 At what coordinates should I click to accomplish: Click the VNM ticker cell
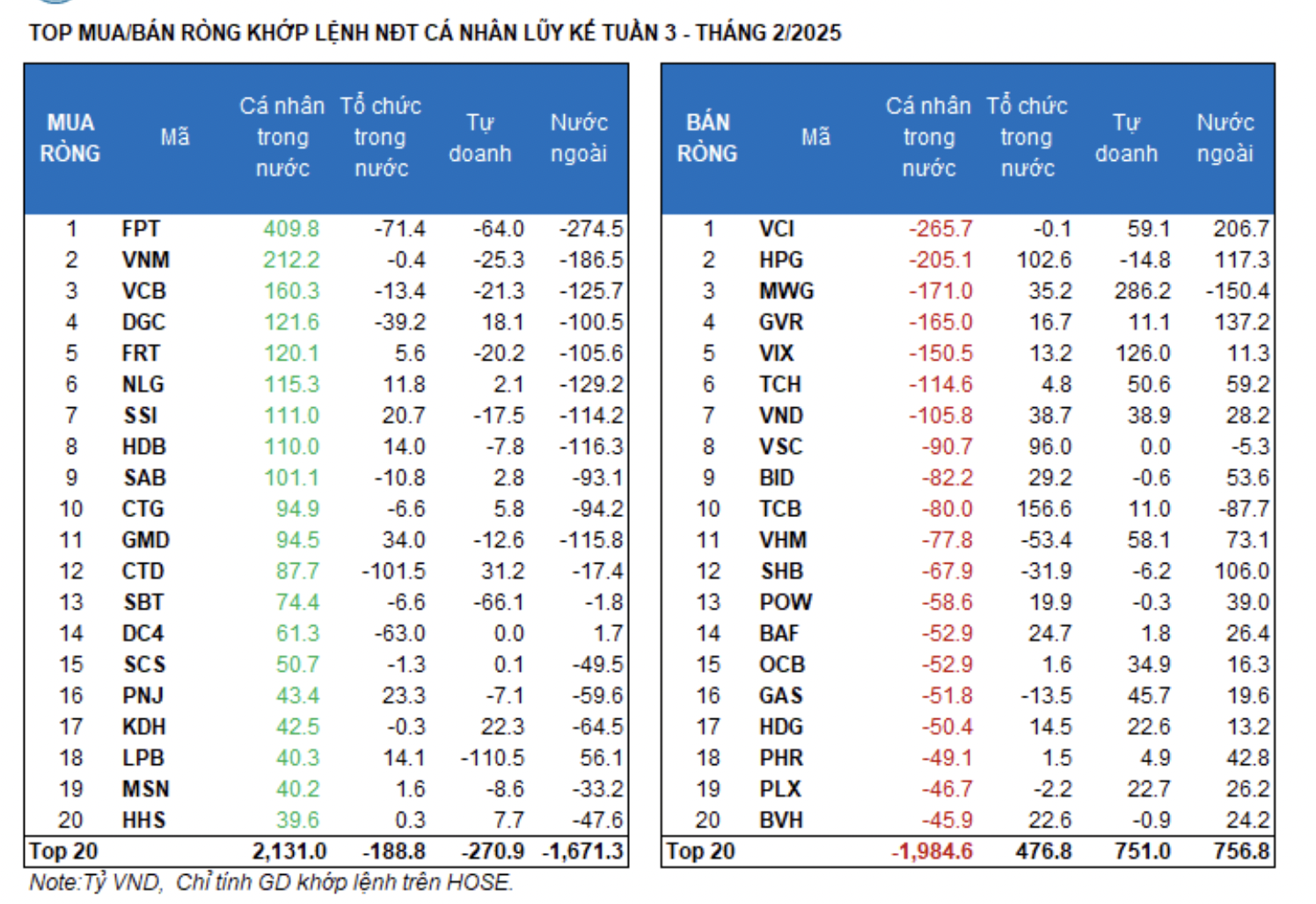click(146, 260)
